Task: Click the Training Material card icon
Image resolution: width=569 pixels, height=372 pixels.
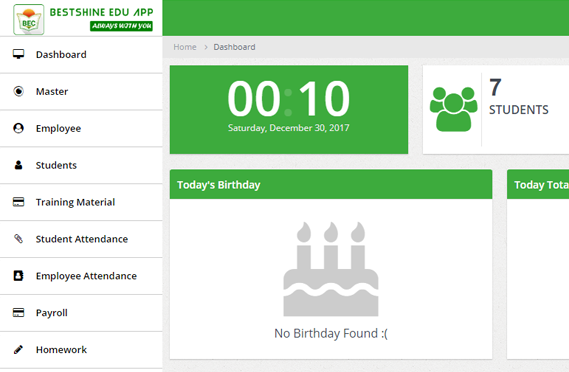Action: click(19, 202)
